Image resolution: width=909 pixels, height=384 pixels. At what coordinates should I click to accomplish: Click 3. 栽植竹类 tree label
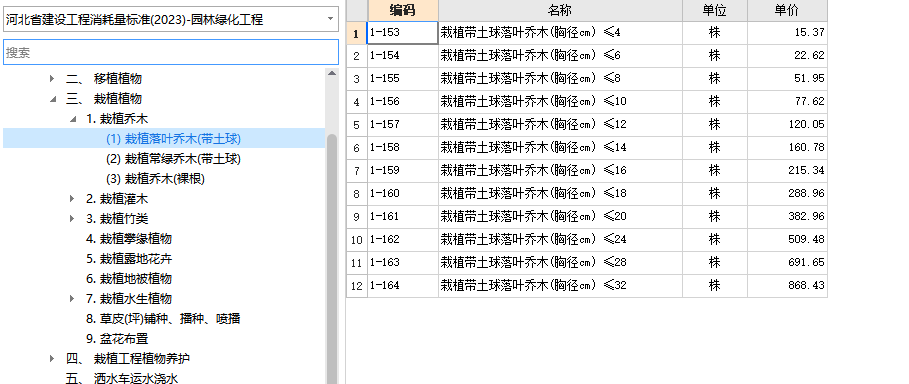[x=117, y=219]
